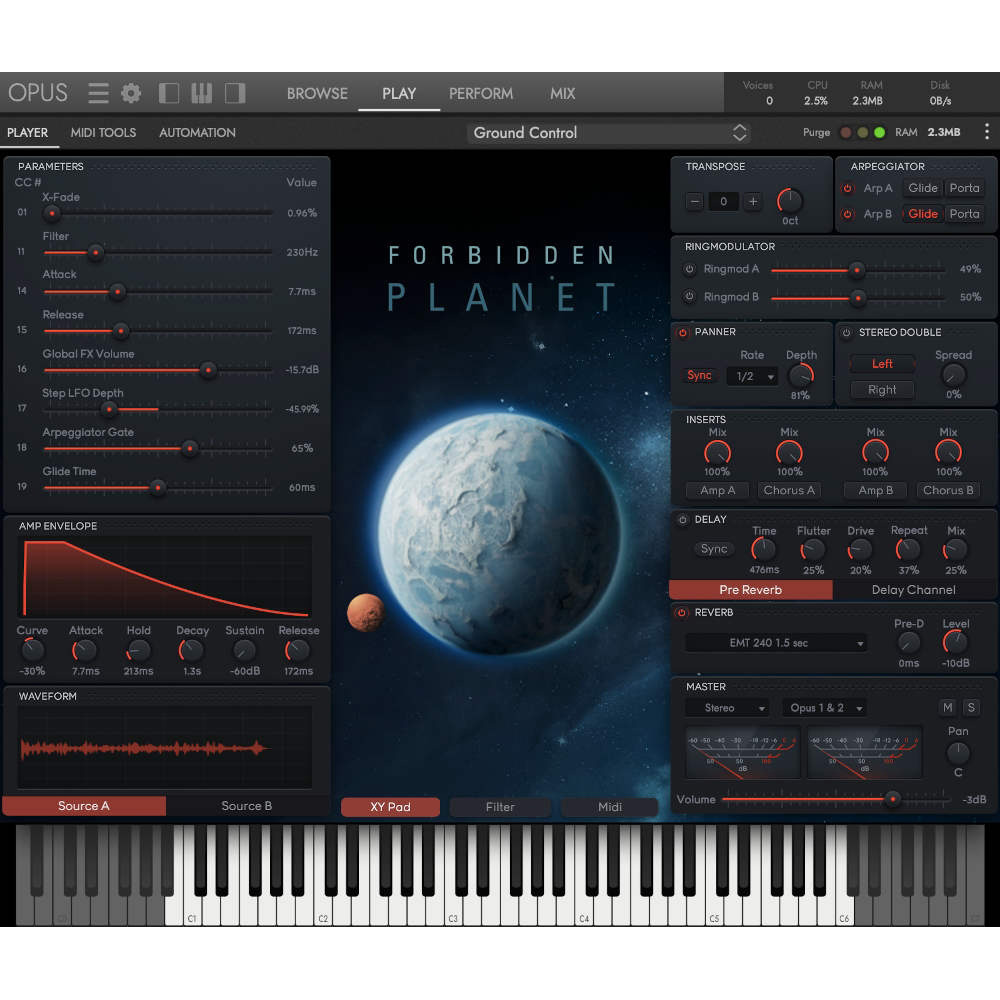Open the MIDI TOOLS tab

point(103,133)
